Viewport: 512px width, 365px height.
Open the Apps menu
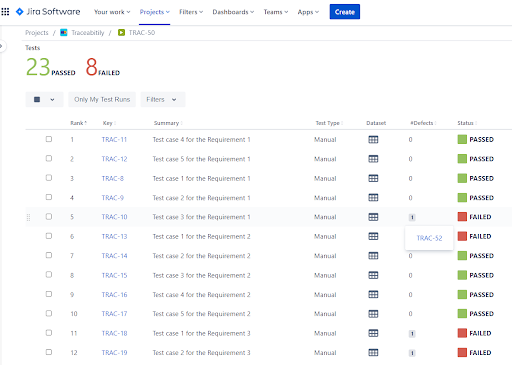tap(308, 12)
